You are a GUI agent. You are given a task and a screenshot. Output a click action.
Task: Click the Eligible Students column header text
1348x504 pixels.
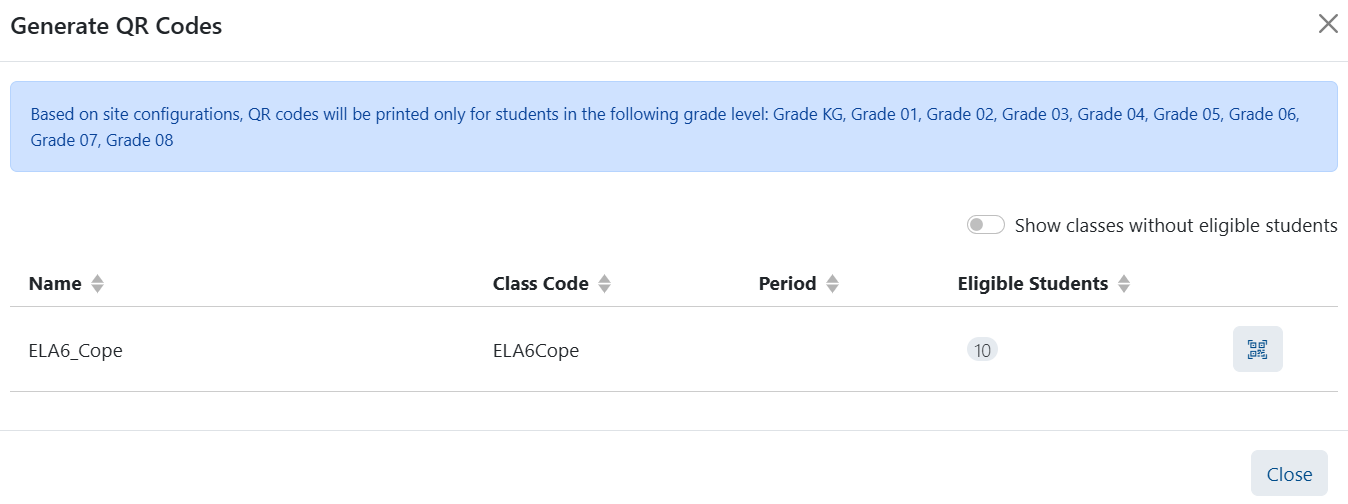click(1032, 284)
